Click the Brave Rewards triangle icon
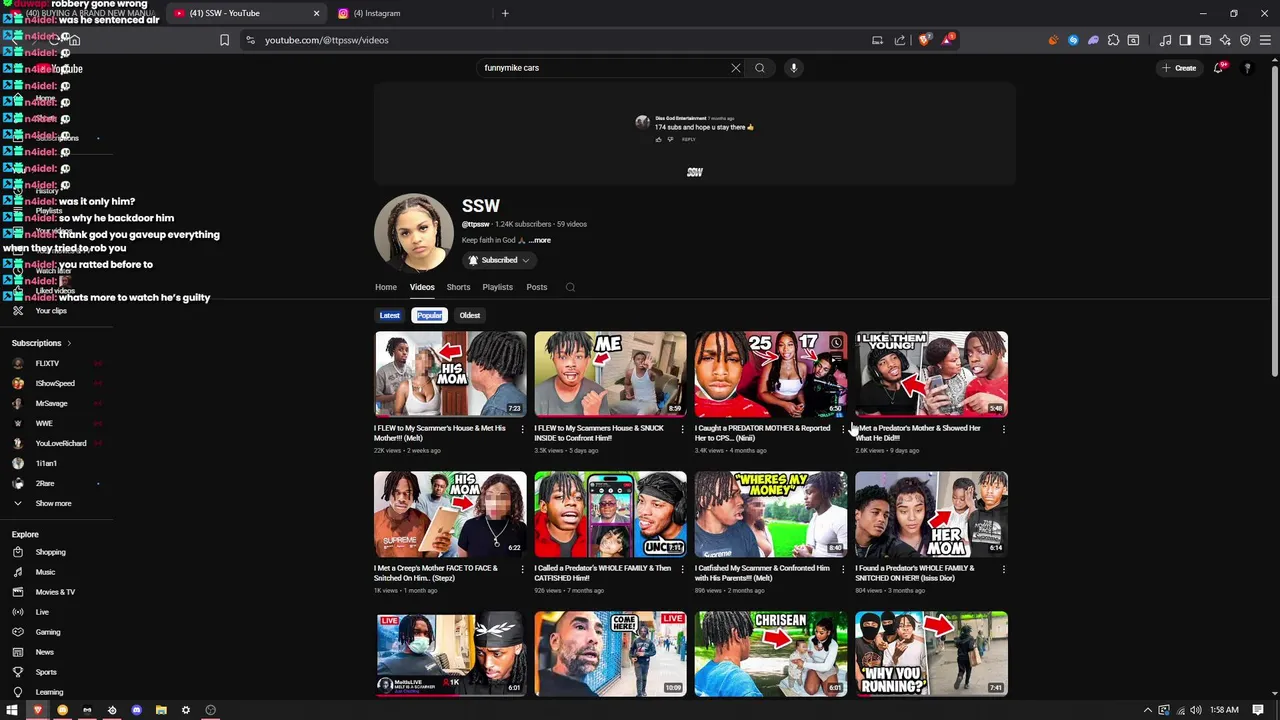Screen dimensions: 1280x720 (946, 40)
